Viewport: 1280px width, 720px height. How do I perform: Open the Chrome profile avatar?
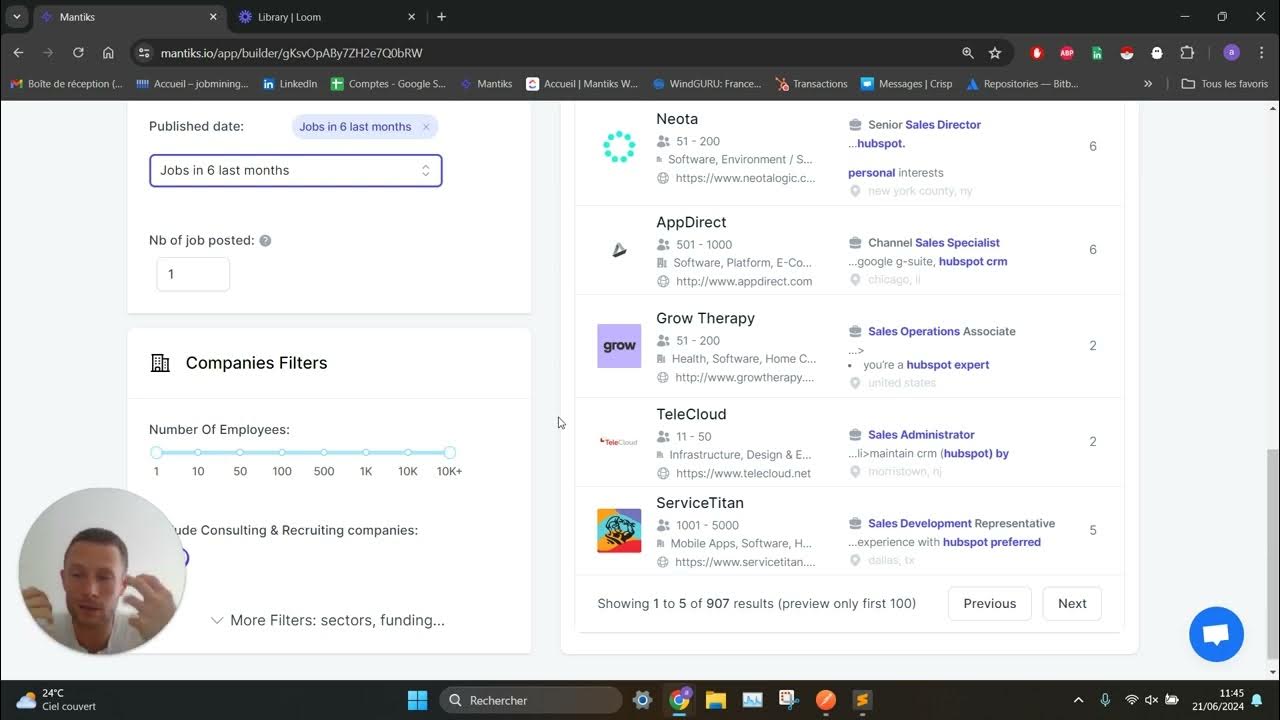tap(1231, 53)
